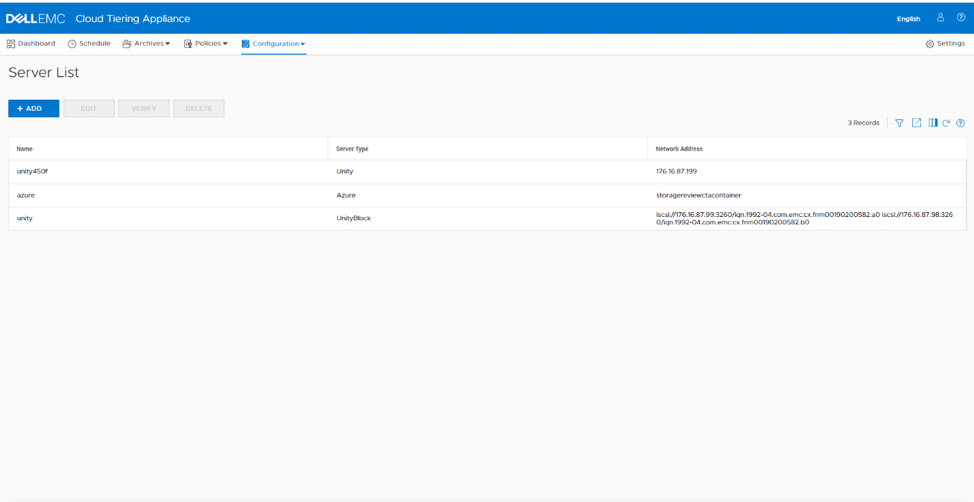Select the unity server name in the UnityBlock row

coord(24,219)
